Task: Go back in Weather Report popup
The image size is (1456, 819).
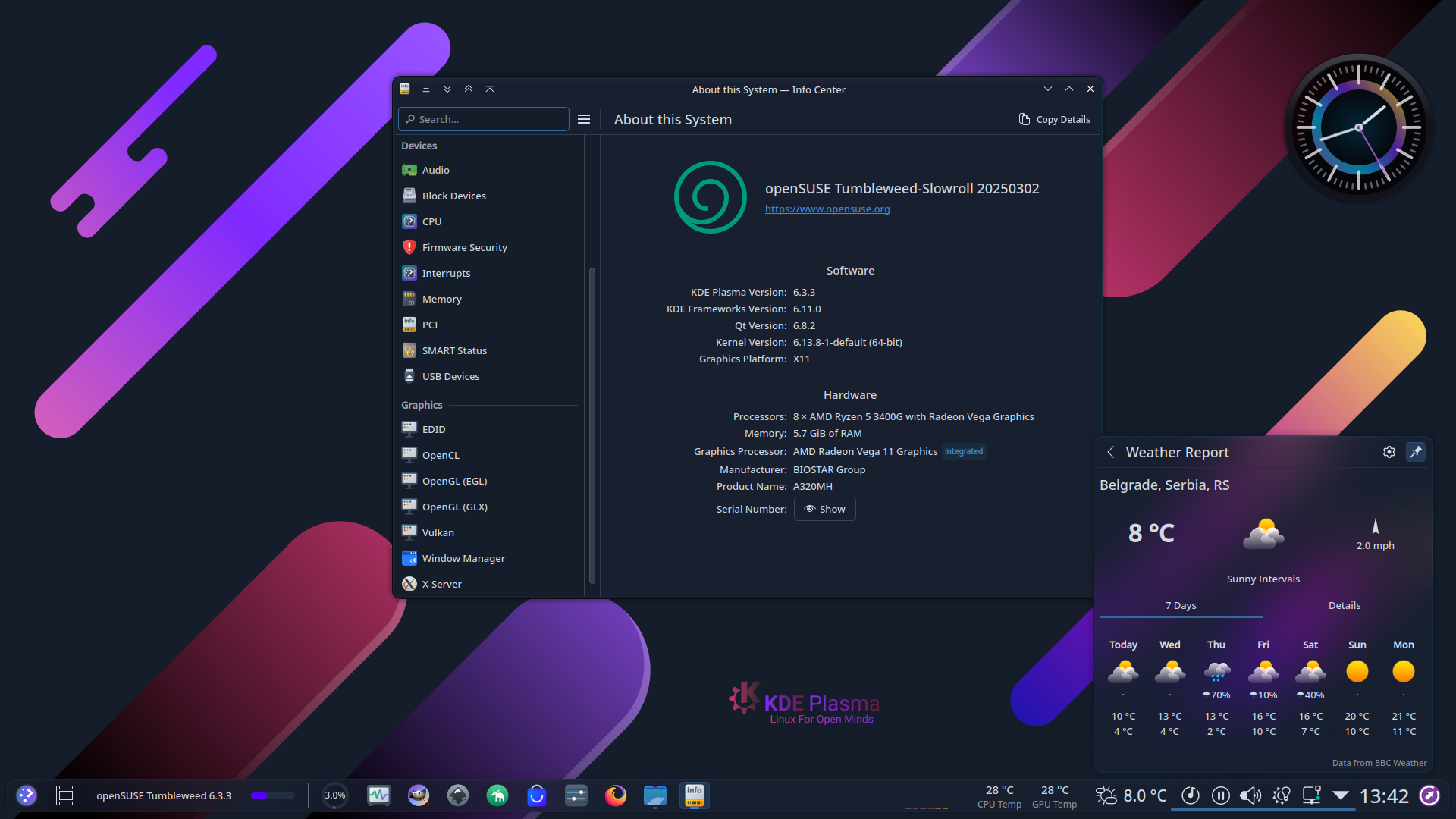Action: [1111, 452]
